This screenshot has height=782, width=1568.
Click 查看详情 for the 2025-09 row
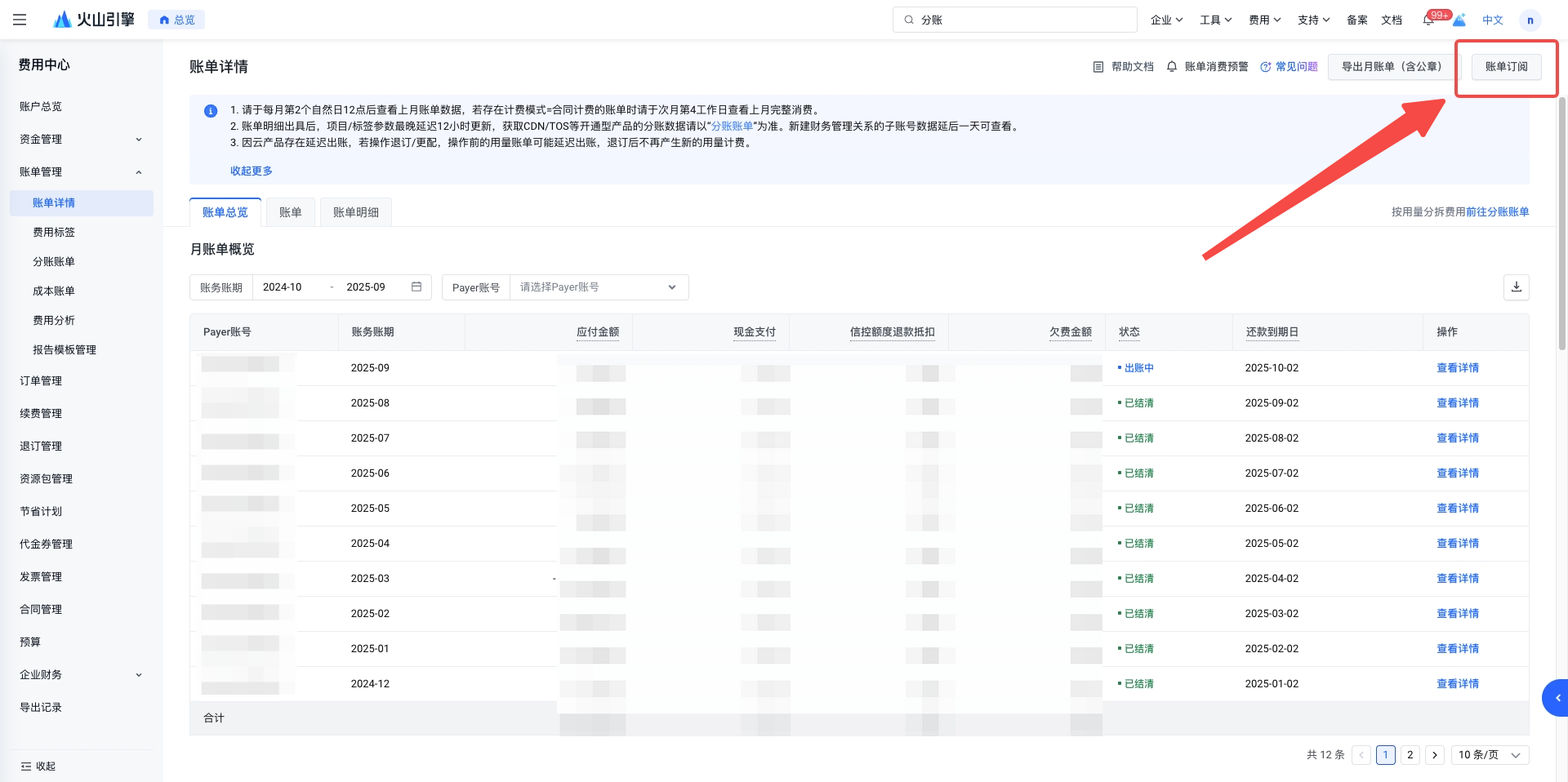click(x=1458, y=368)
